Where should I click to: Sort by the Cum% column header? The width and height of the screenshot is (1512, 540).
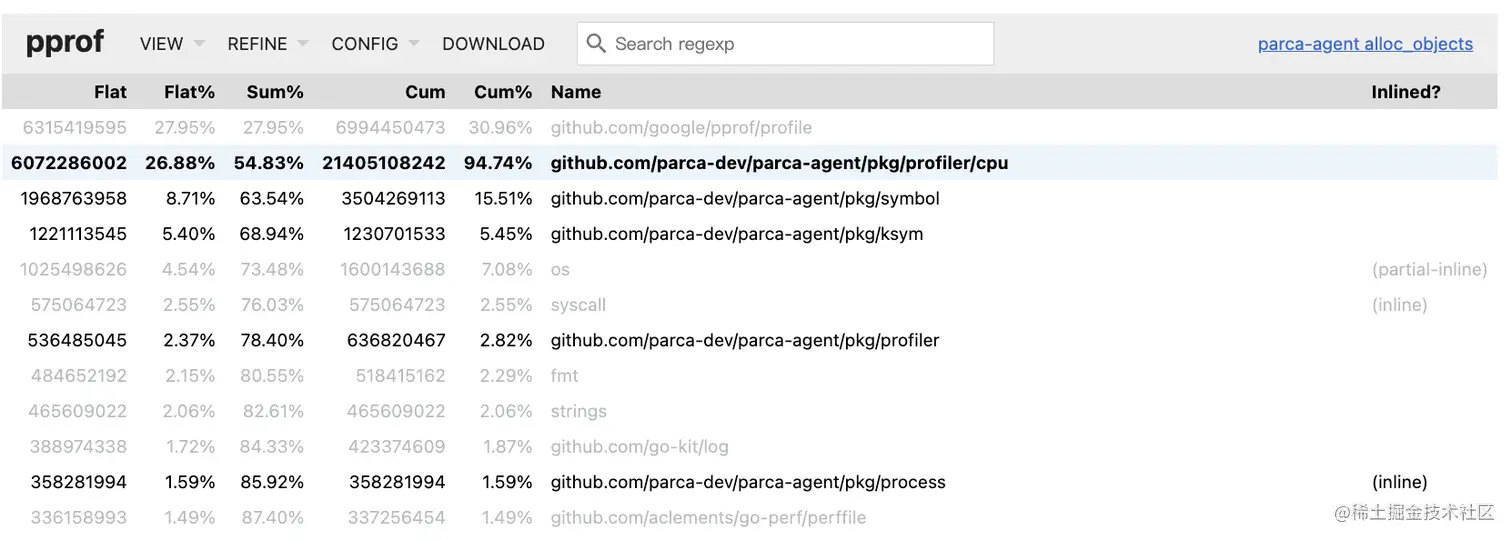point(503,92)
